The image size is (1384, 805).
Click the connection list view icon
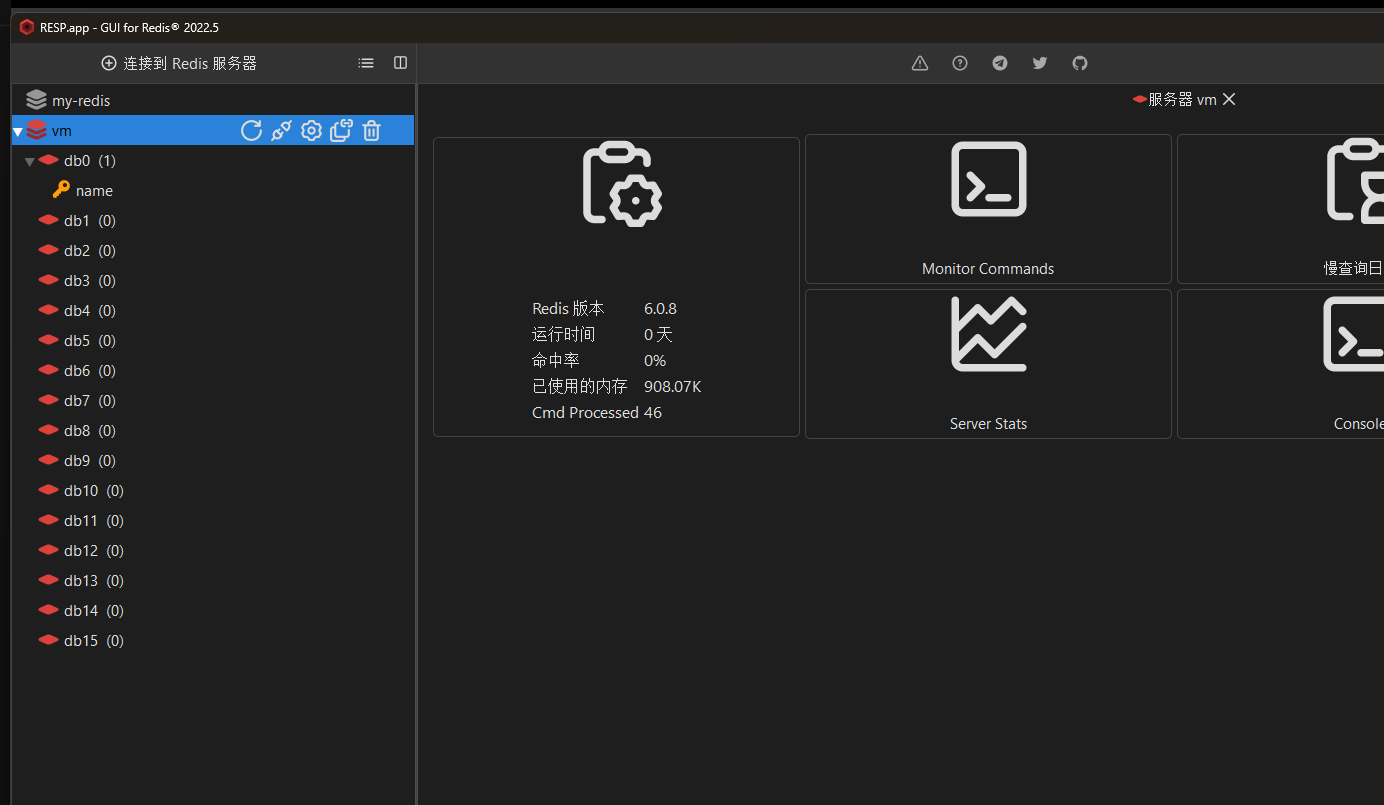366,63
